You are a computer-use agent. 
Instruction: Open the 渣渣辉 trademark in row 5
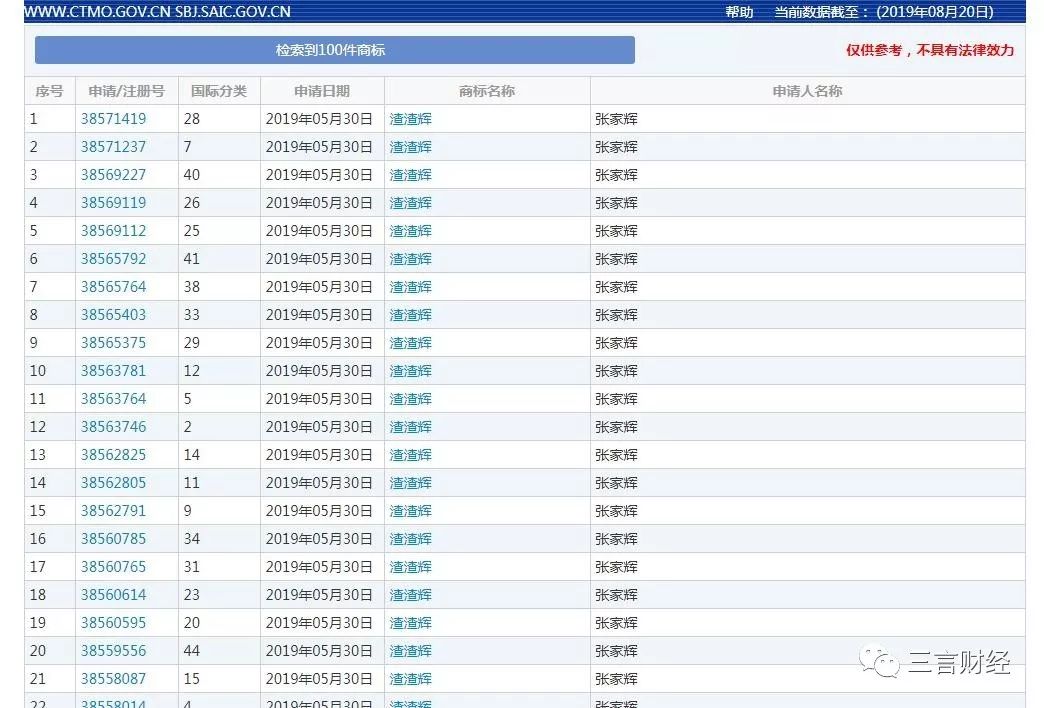[411, 230]
